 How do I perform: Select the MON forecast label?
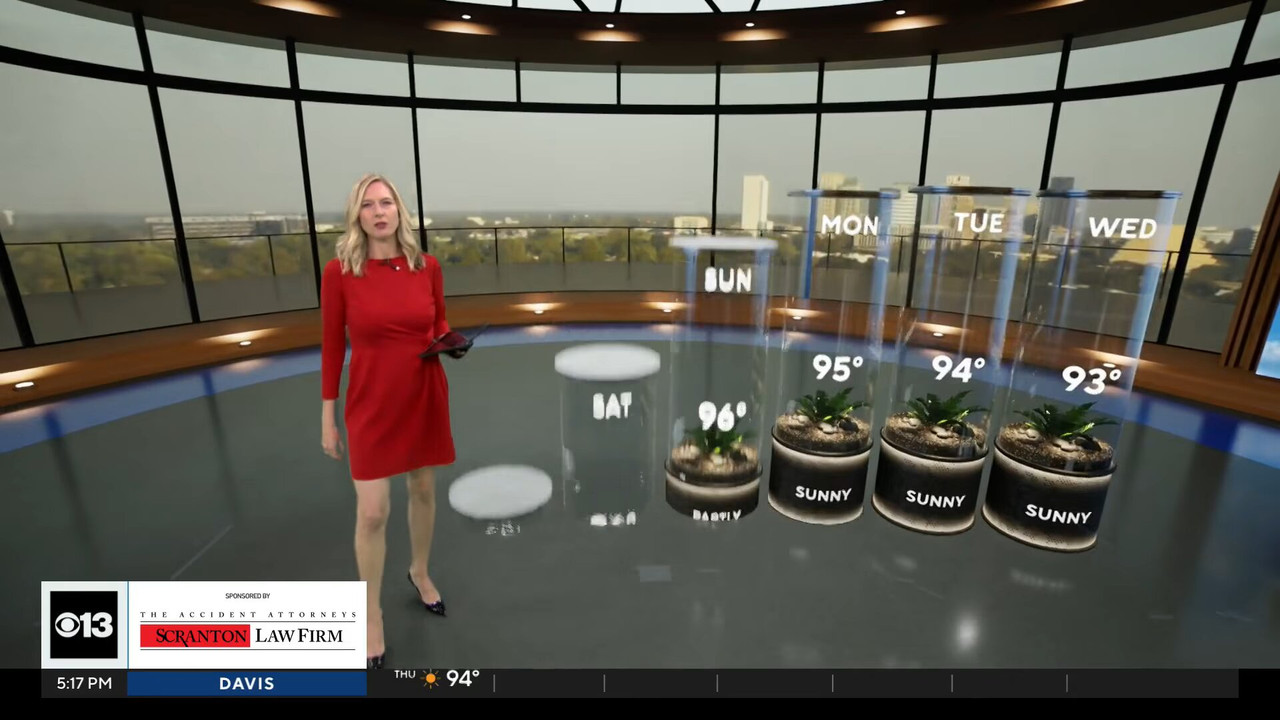[850, 225]
